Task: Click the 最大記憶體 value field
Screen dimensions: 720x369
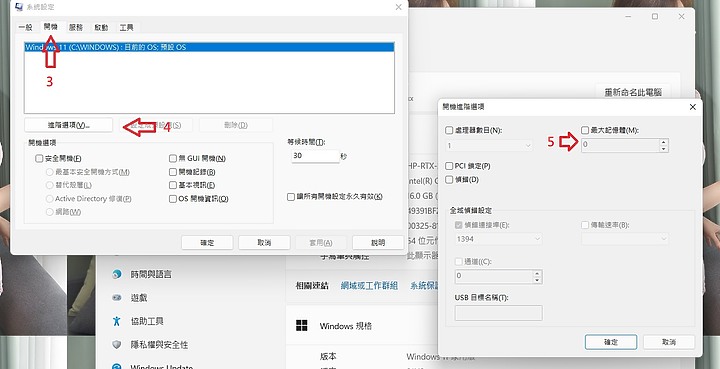Action: point(620,145)
